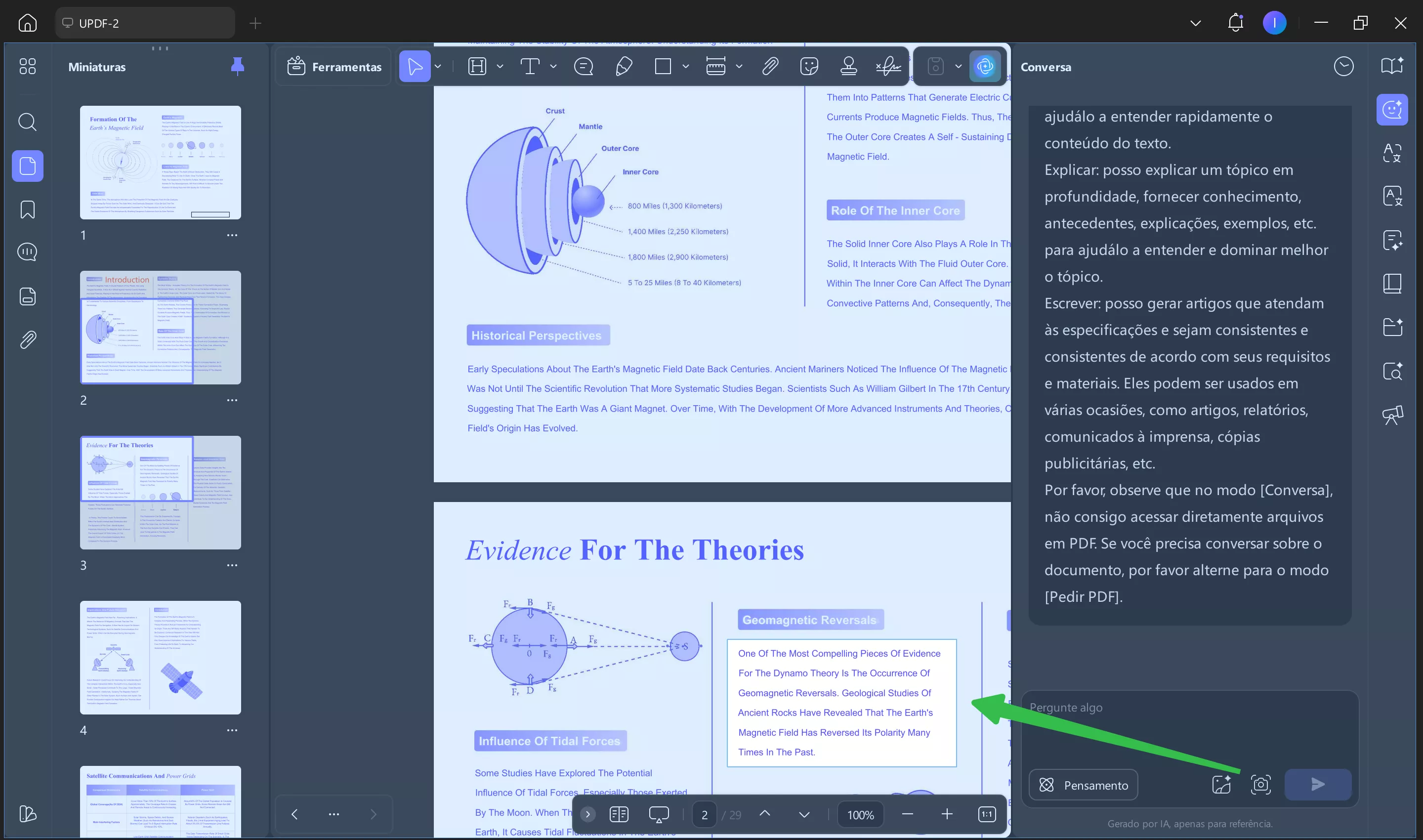Image resolution: width=1423 pixels, height=840 pixels.
Task: Click the screenshot capture icon in chat
Action: pyautogui.click(x=1260, y=785)
